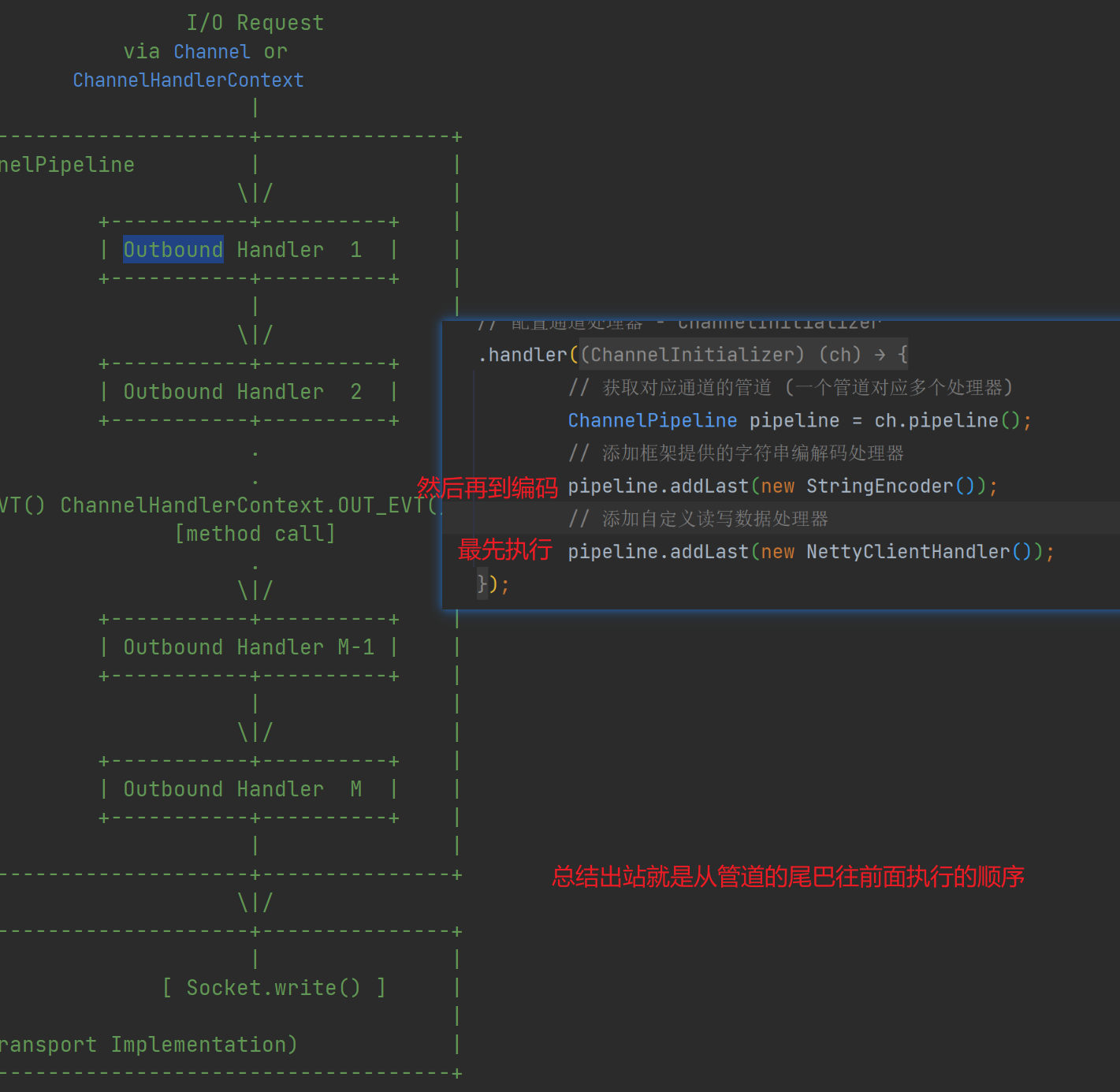Click the "(ChannelInitializer)" cast in the handler line

[x=693, y=355]
